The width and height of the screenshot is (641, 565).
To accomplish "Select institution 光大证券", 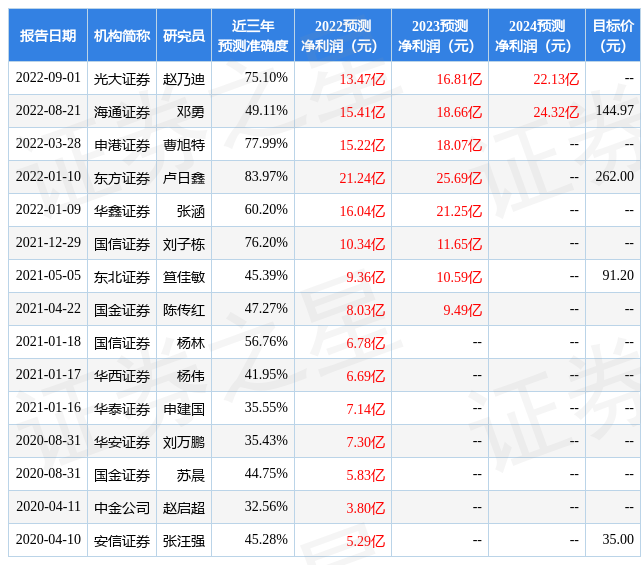I will pyautogui.click(x=122, y=79).
